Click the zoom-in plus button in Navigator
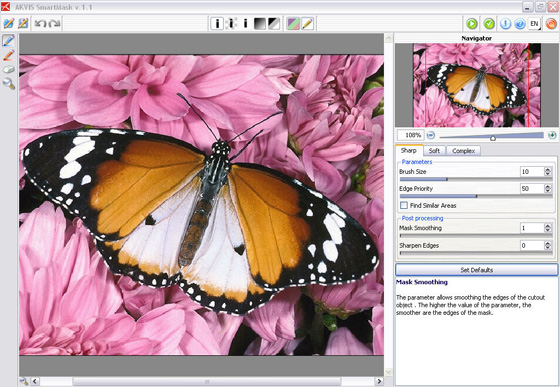Viewport: 560px width, 387px height. point(552,135)
